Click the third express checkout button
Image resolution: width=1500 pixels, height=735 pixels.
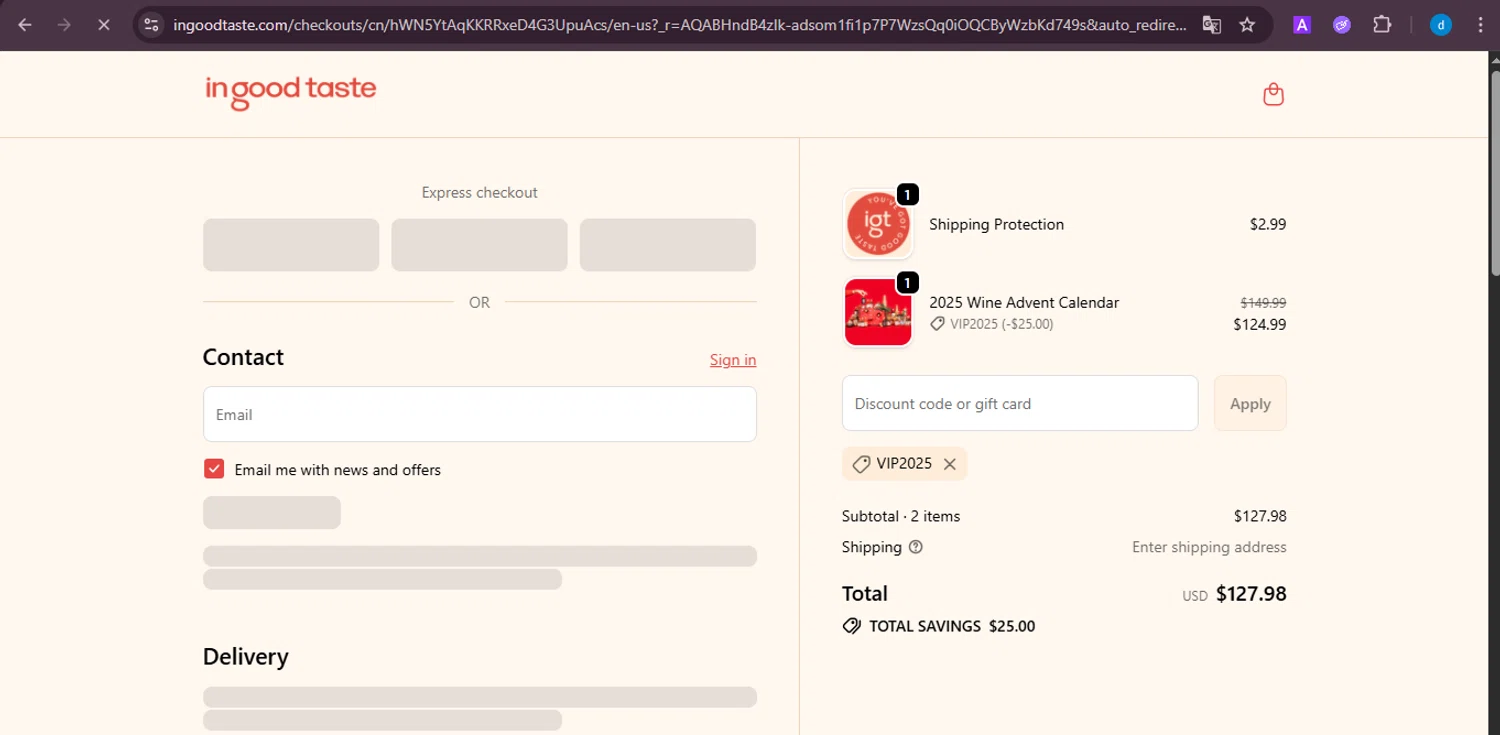click(668, 245)
